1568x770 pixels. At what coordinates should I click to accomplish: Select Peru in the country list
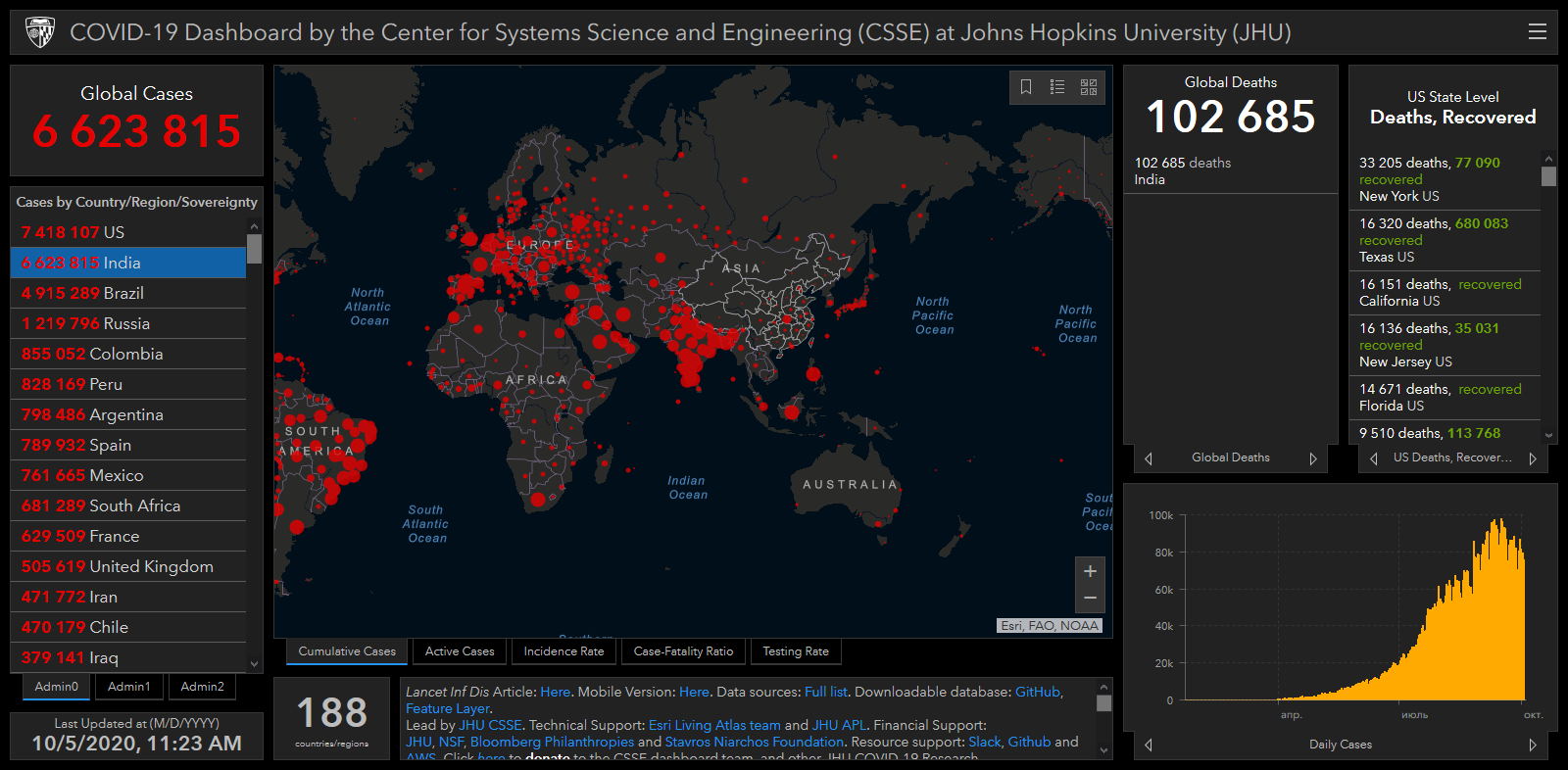click(x=128, y=384)
